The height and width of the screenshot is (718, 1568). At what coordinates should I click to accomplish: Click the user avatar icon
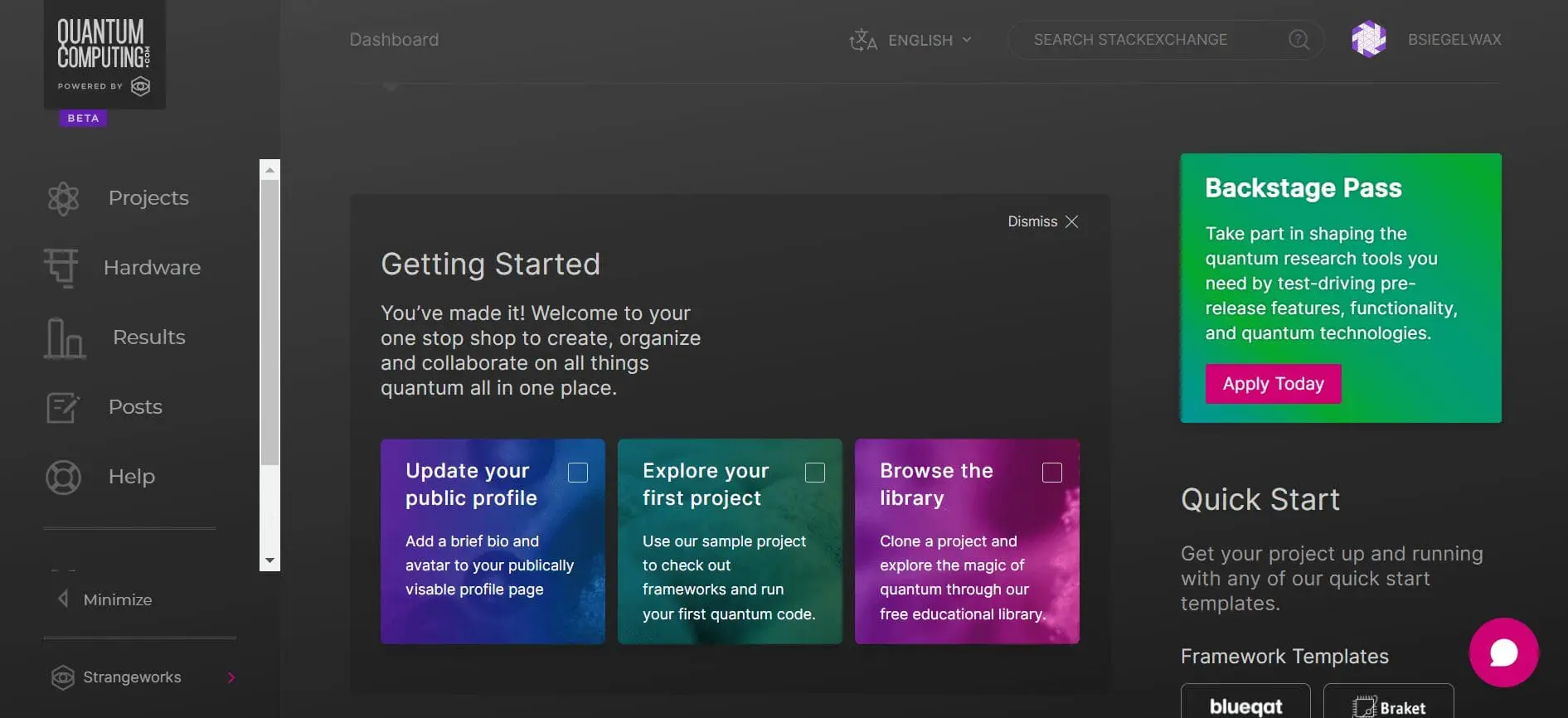click(x=1368, y=39)
